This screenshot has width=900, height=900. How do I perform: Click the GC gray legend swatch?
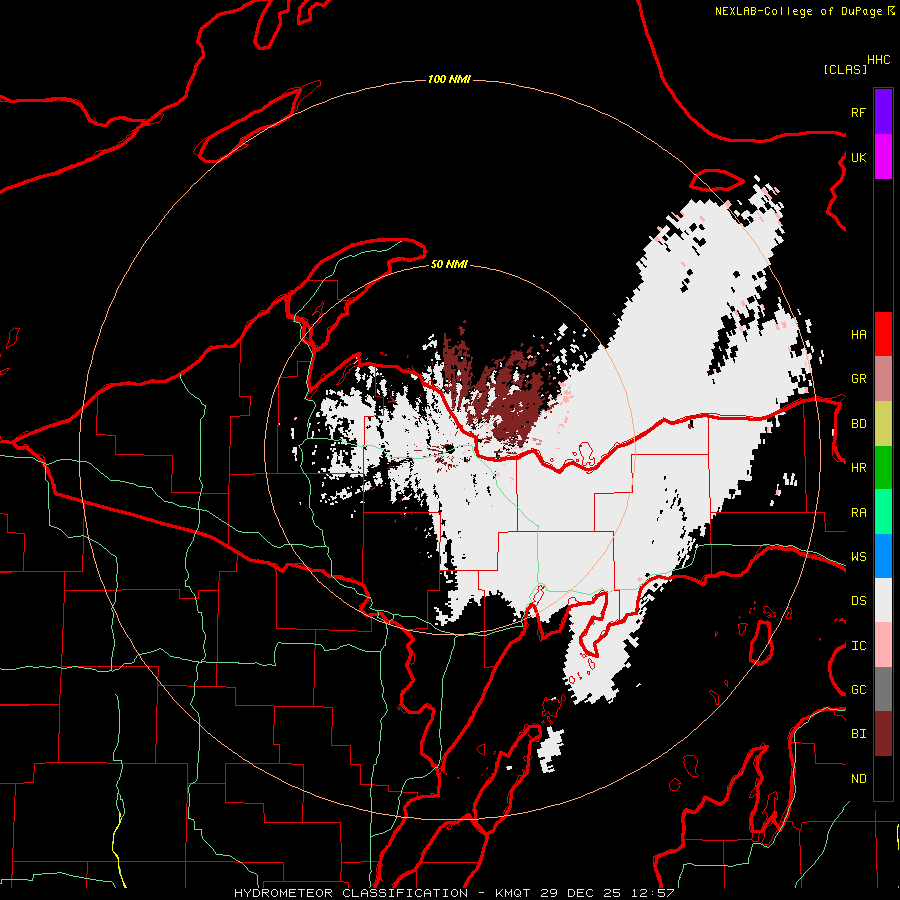click(x=883, y=689)
